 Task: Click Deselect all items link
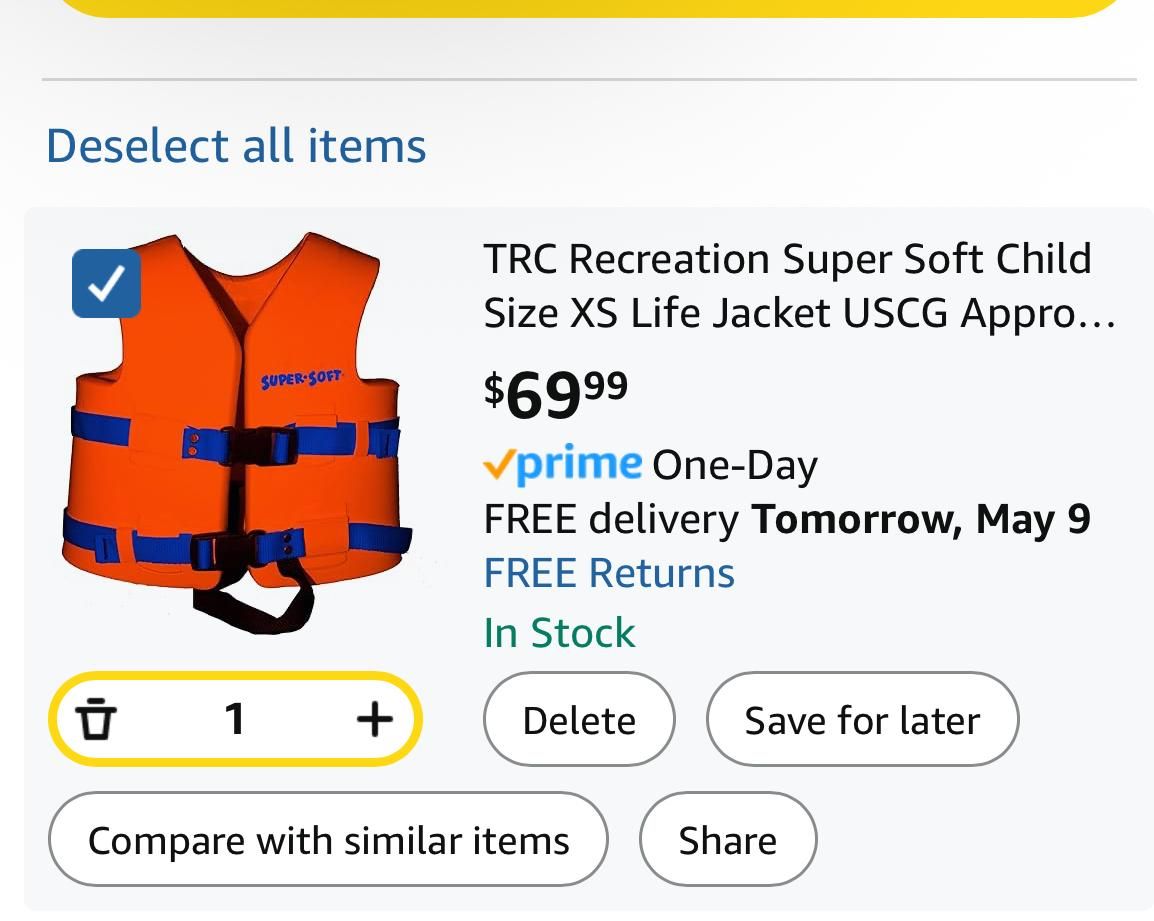pos(236,145)
